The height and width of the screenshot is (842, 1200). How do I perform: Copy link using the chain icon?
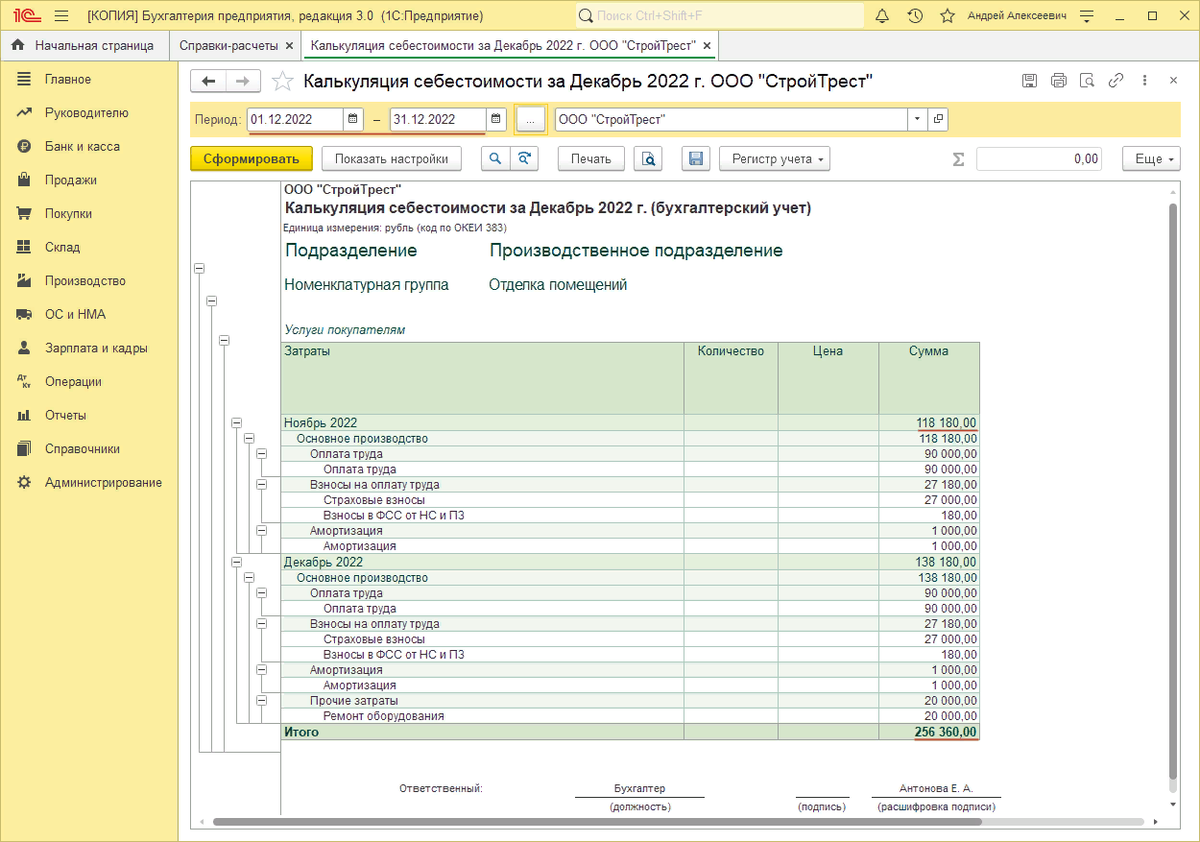(x=1116, y=82)
